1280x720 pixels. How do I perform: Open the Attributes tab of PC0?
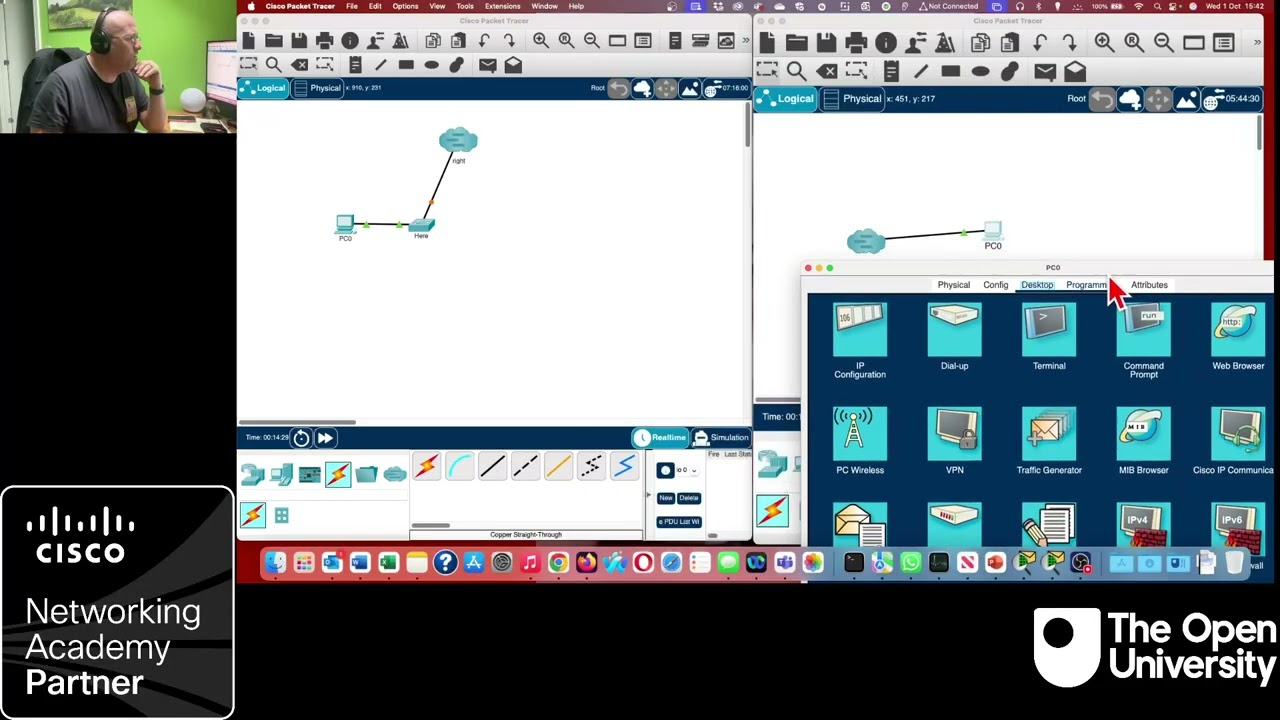[x=1149, y=285]
